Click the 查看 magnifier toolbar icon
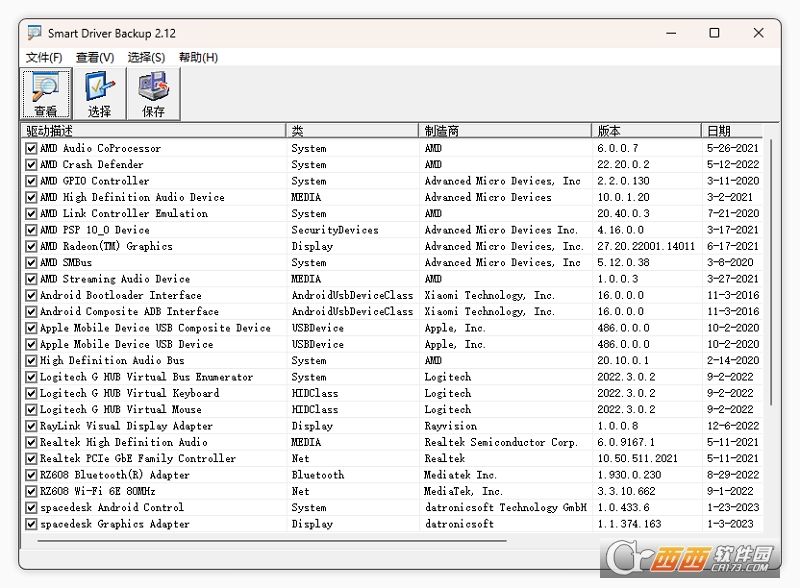The image size is (800, 588). [x=46, y=94]
